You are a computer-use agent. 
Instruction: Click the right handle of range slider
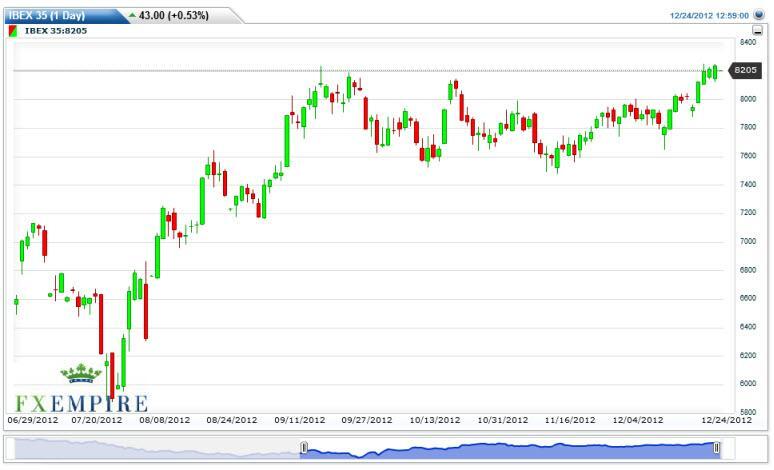pyautogui.click(x=716, y=449)
